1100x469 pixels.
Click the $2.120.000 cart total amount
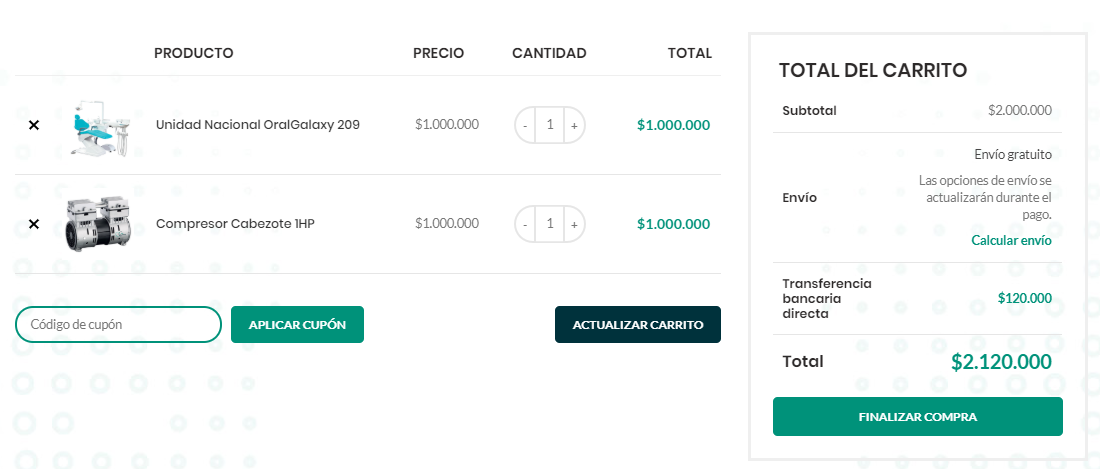tap(1001, 362)
